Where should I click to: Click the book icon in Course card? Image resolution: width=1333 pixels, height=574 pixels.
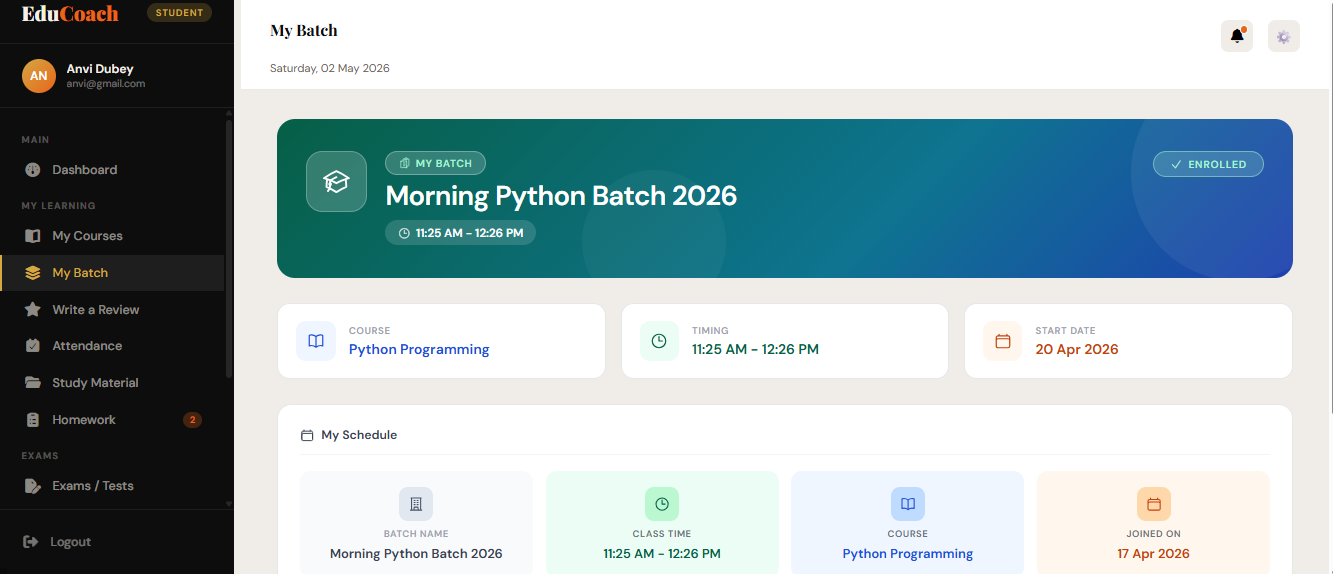pyautogui.click(x=316, y=341)
